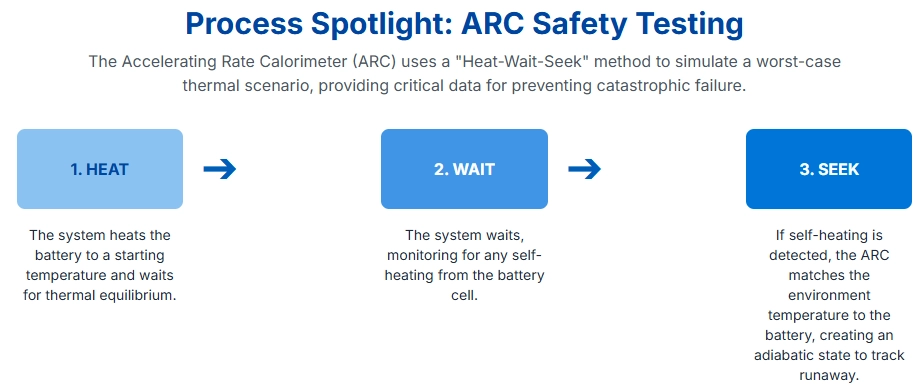
Task: Click "monitoring for any self-" line under WAIT
Action: (464, 255)
